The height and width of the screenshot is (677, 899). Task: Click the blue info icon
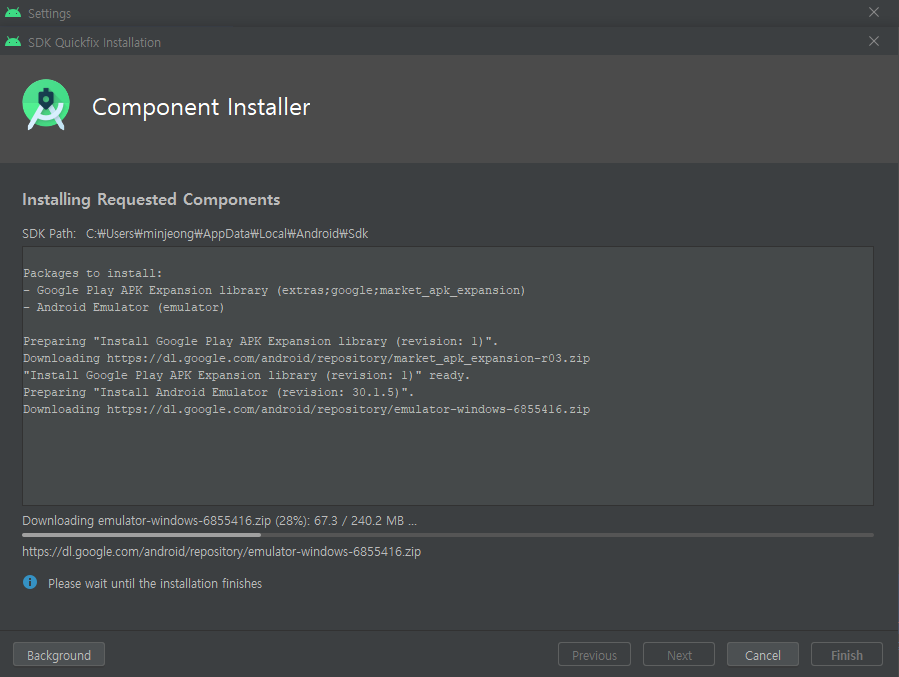coord(30,582)
